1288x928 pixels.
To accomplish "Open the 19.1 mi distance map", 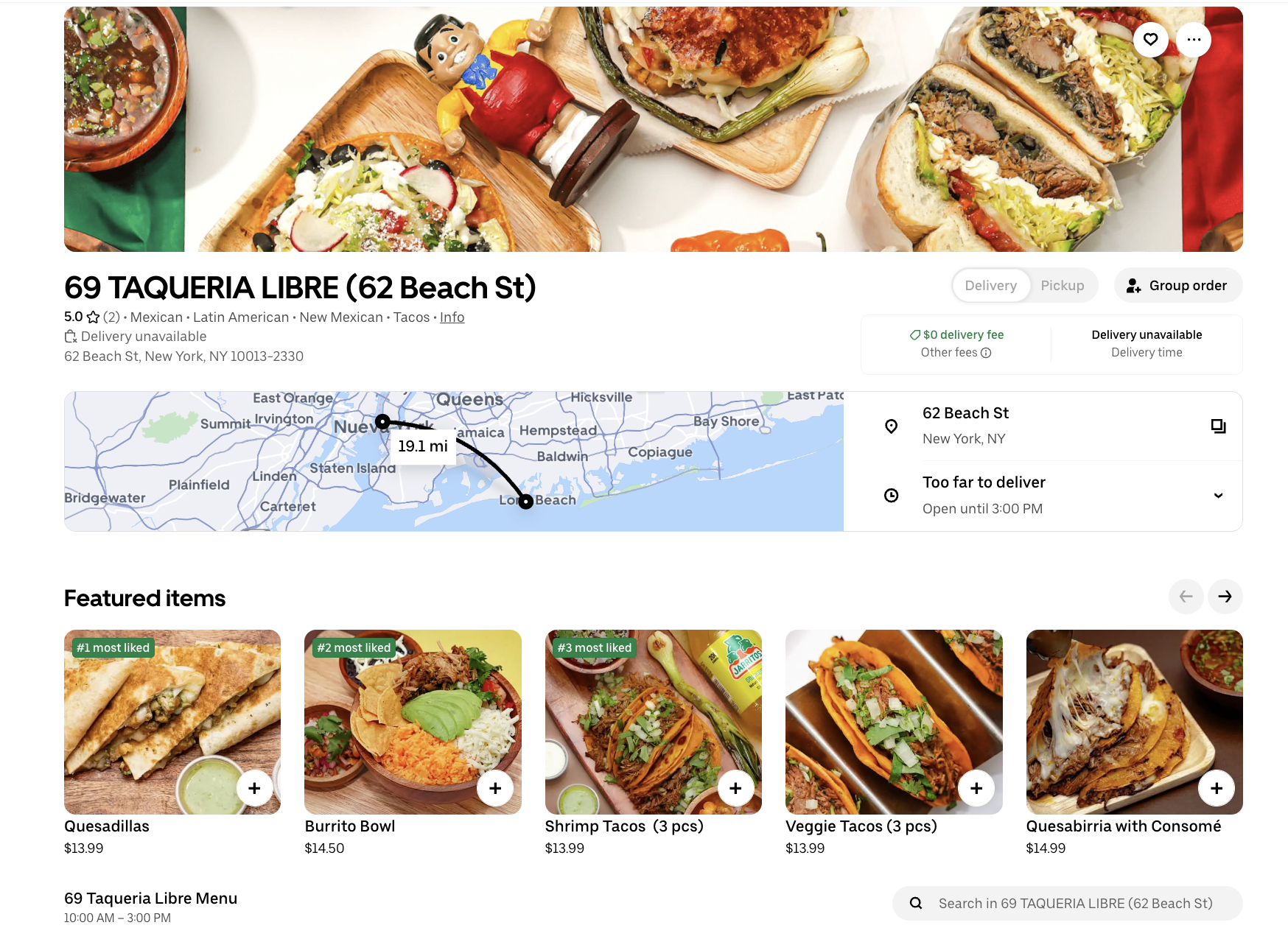I will pos(454,461).
